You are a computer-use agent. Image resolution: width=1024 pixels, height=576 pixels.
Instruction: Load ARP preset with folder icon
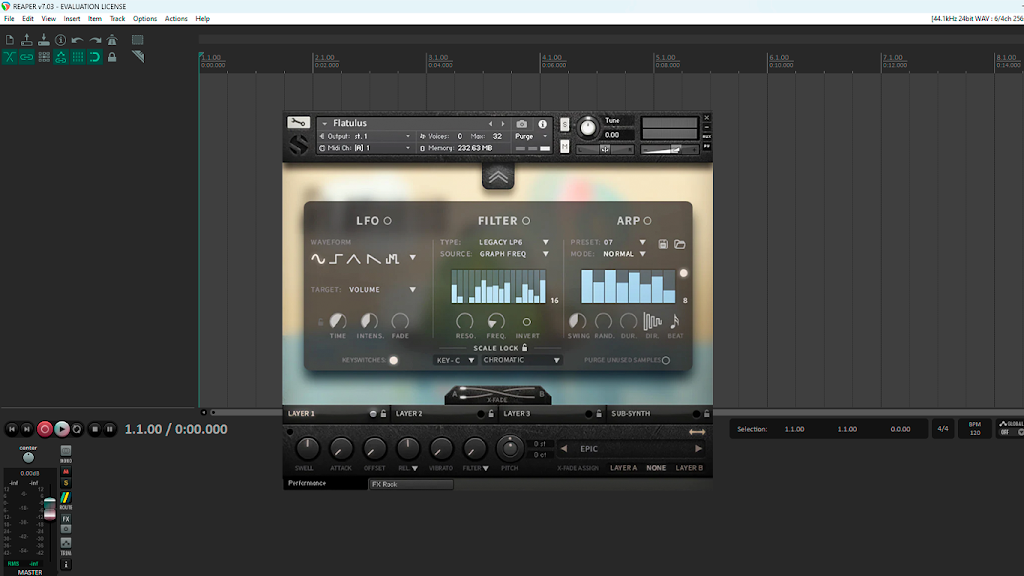(x=680, y=244)
